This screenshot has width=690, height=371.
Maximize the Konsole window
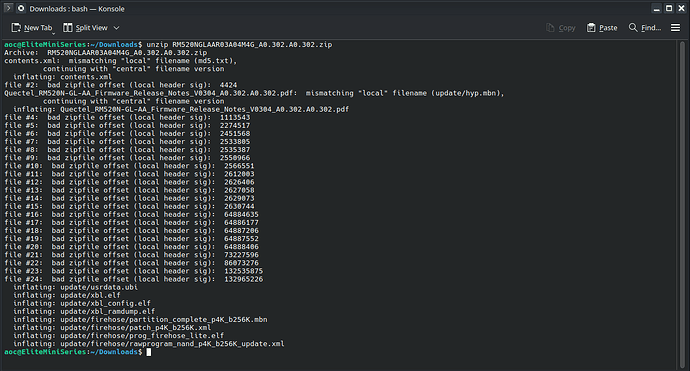[669, 8]
